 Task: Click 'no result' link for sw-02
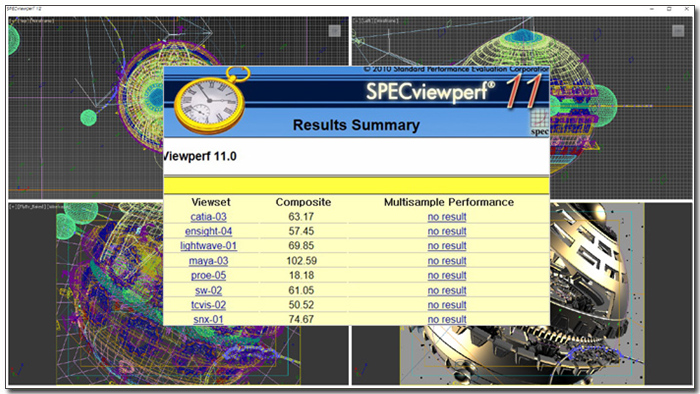coord(447,290)
